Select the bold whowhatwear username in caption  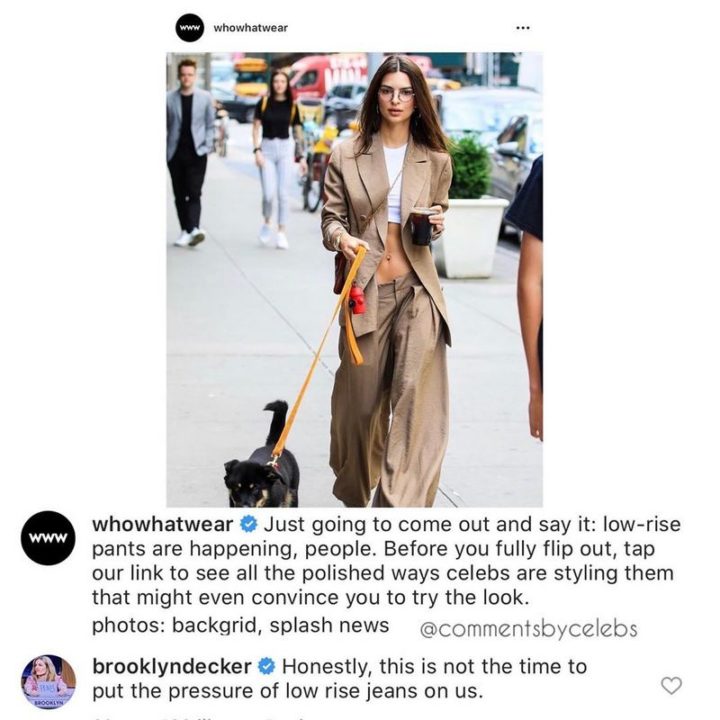[163, 524]
